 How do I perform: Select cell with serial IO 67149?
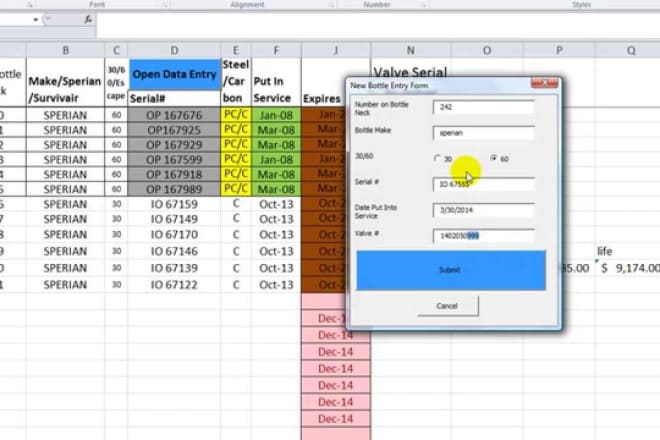coord(174,219)
